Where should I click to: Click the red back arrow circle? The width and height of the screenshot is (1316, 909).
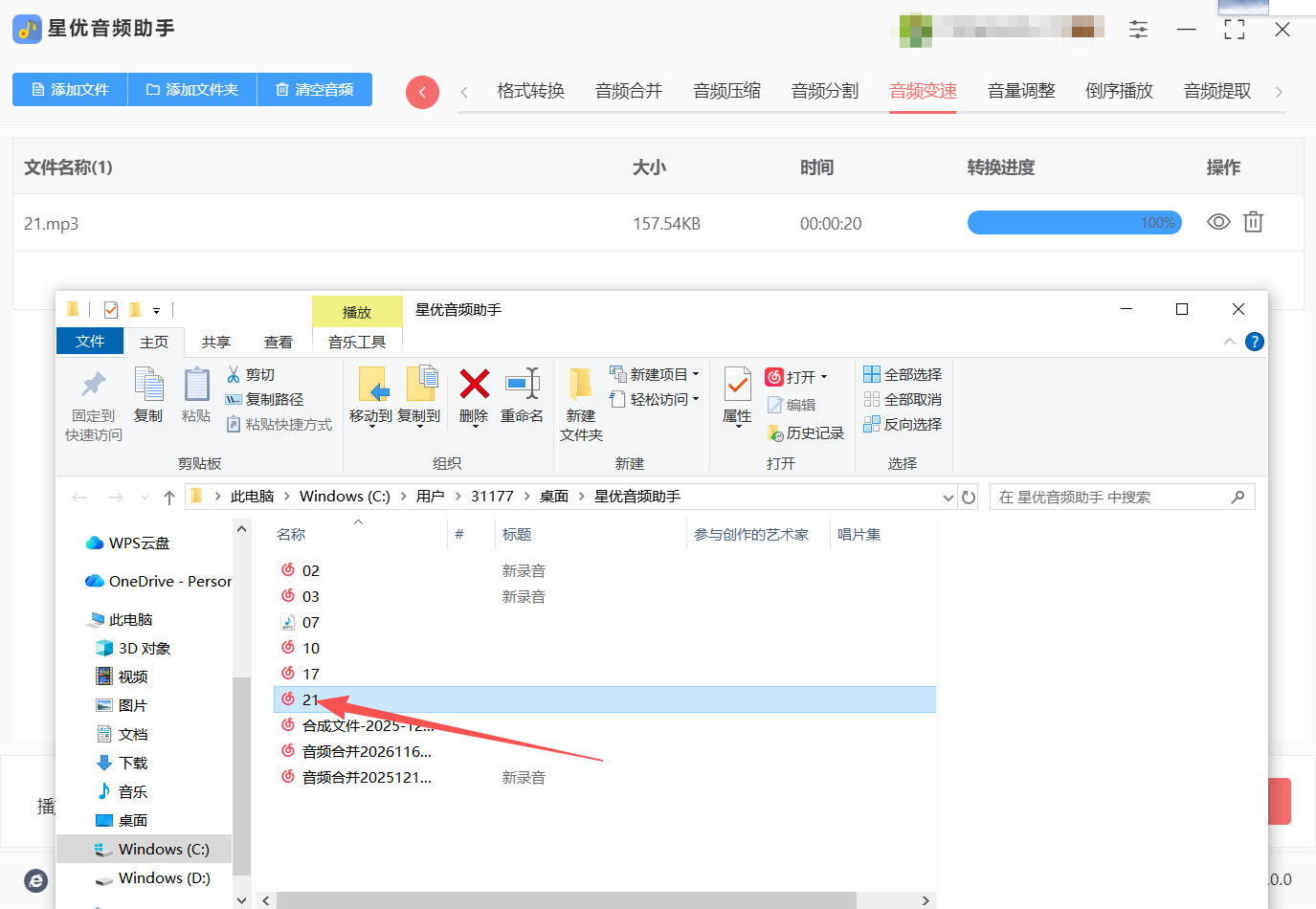pos(422,92)
